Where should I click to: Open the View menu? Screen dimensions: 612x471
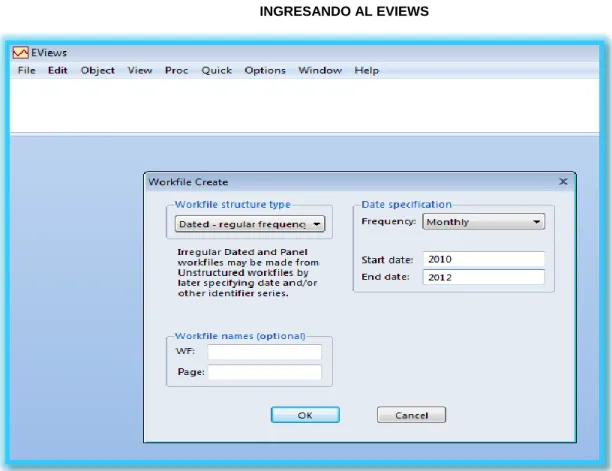pyautogui.click(x=140, y=71)
